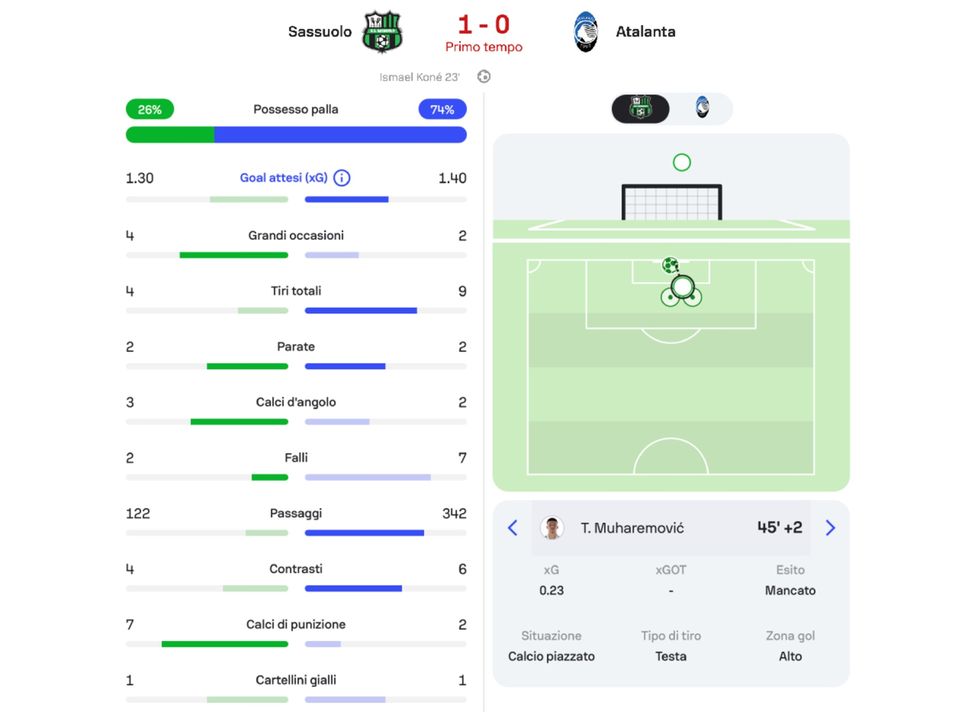Select the off-target shot marker above the goal

pyautogui.click(x=682, y=162)
